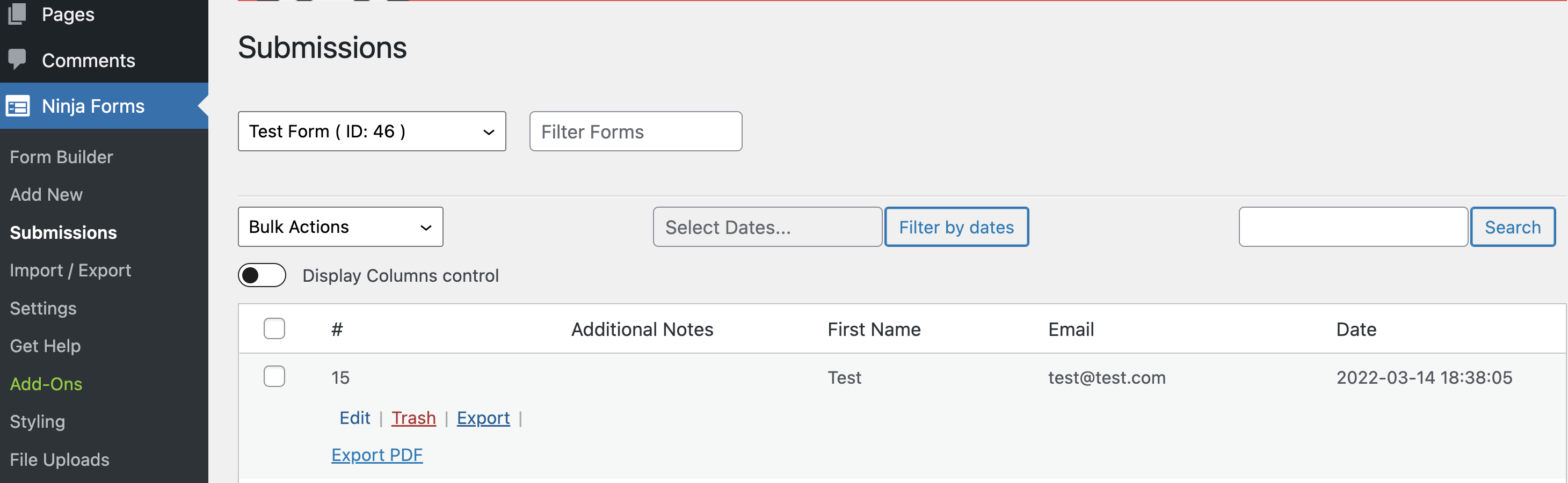
Task: Click the Comments speech bubble icon
Action: tap(17, 59)
